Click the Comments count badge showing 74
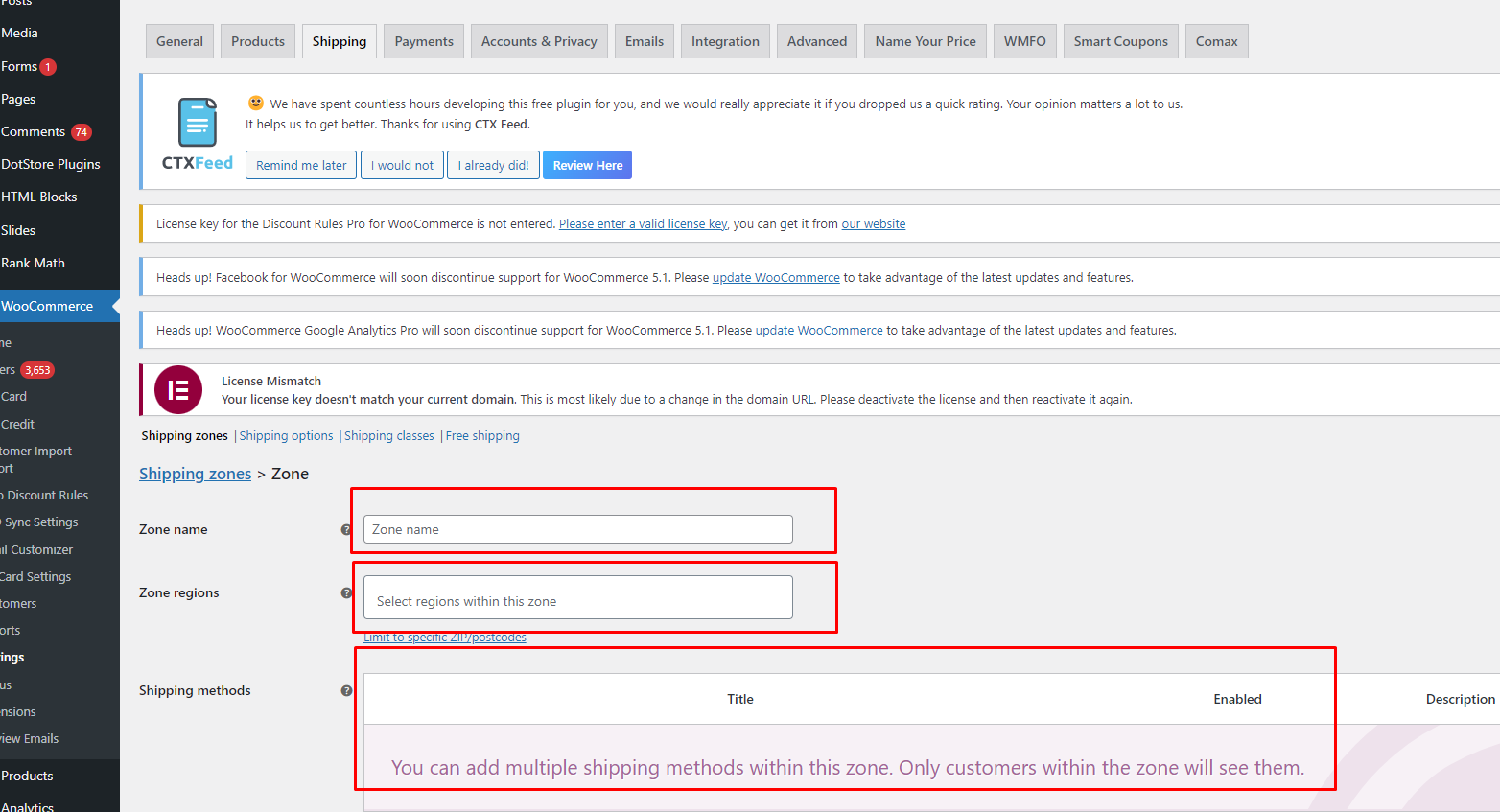 pyautogui.click(x=82, y=132)
